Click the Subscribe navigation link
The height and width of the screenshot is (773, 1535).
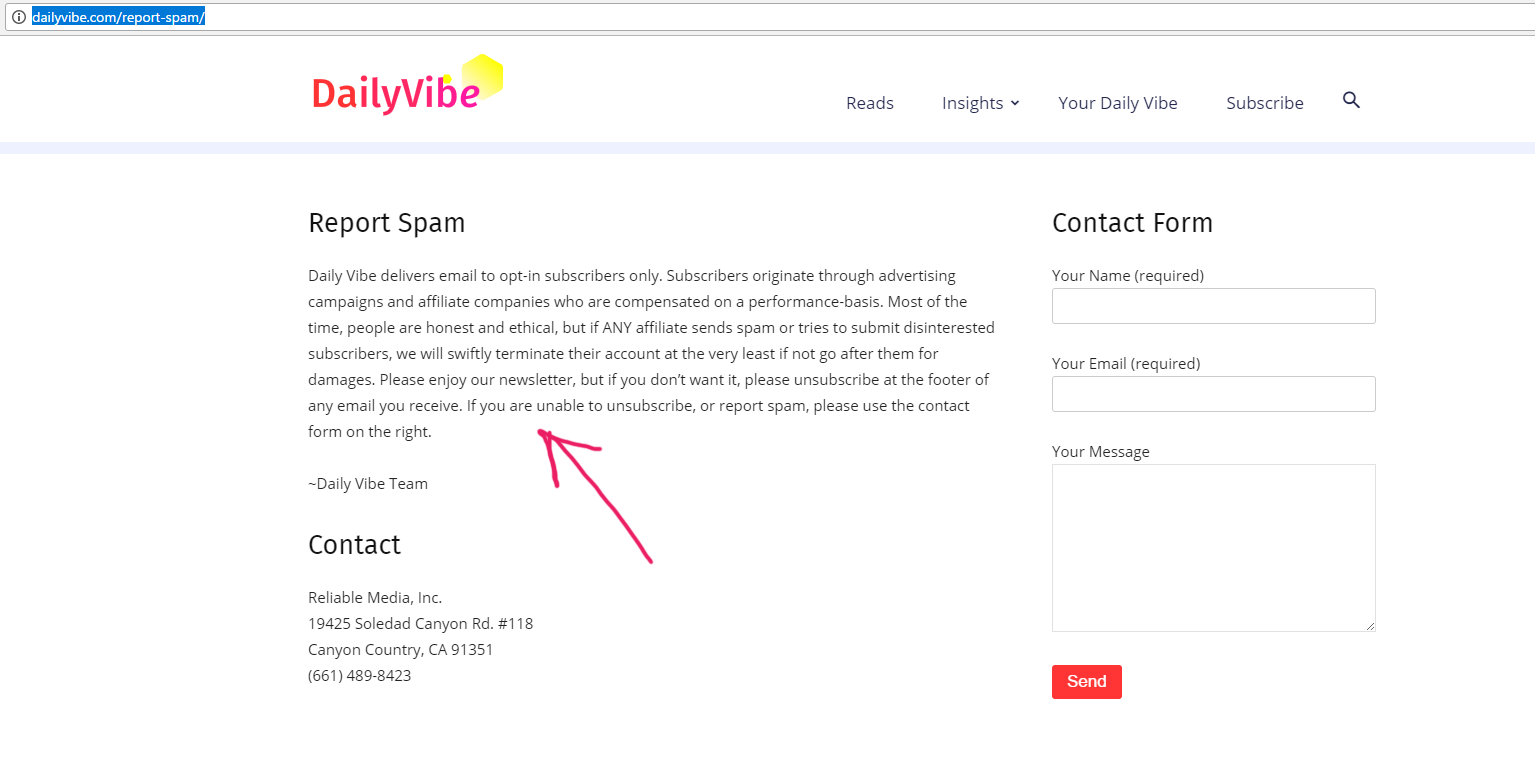point(1265,103)
